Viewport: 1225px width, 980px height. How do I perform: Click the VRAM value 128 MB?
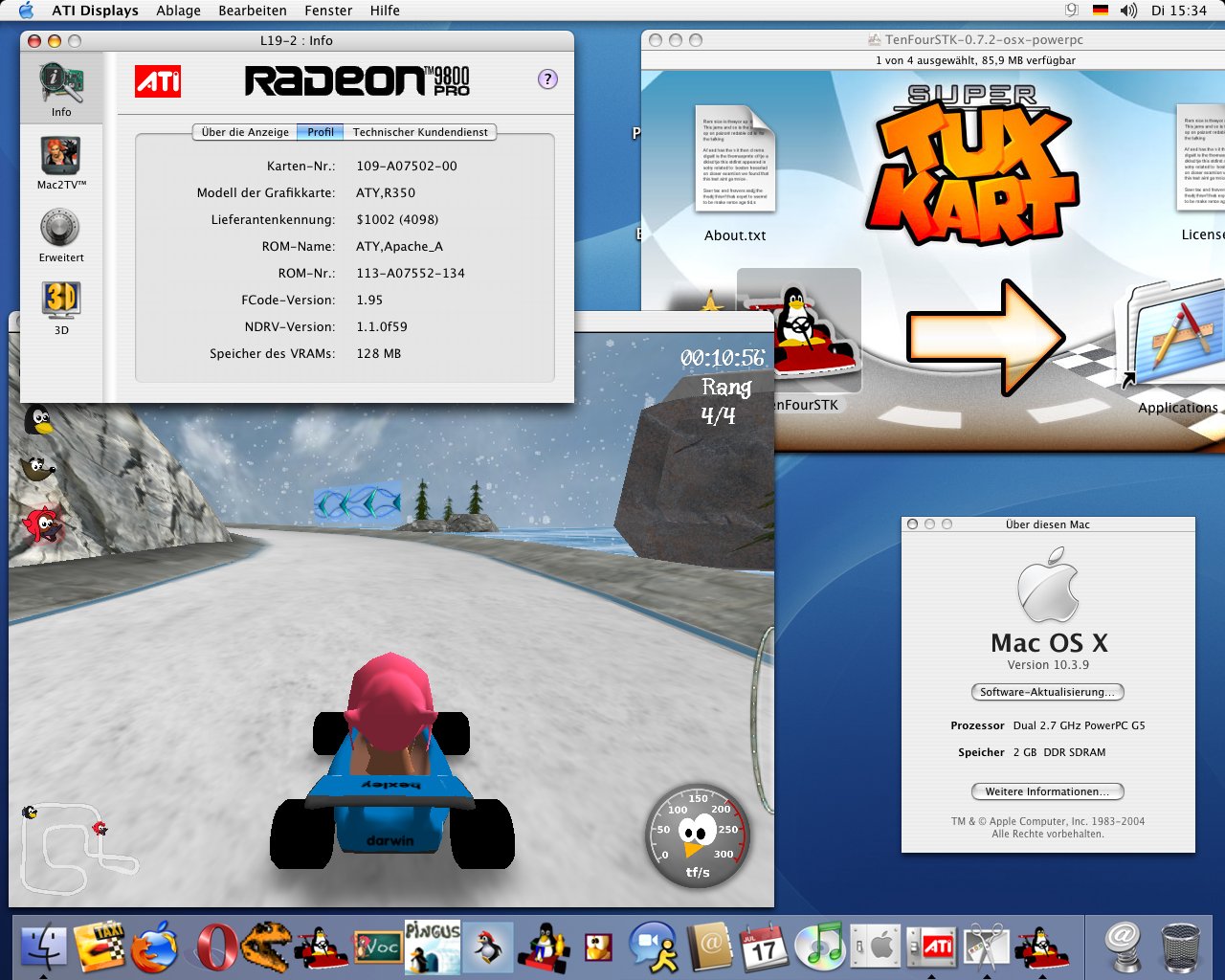coord(379,353)
